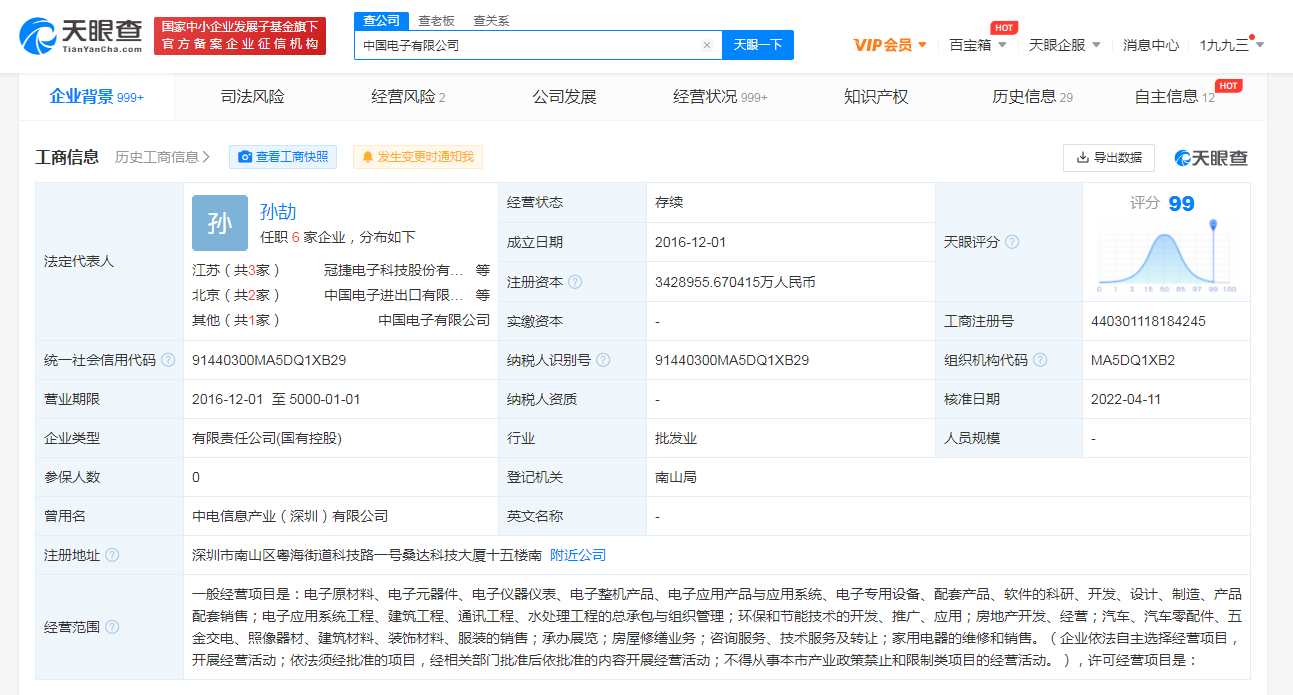
Task: Select the 企业背景 tab
Action: tap(97, 97)
